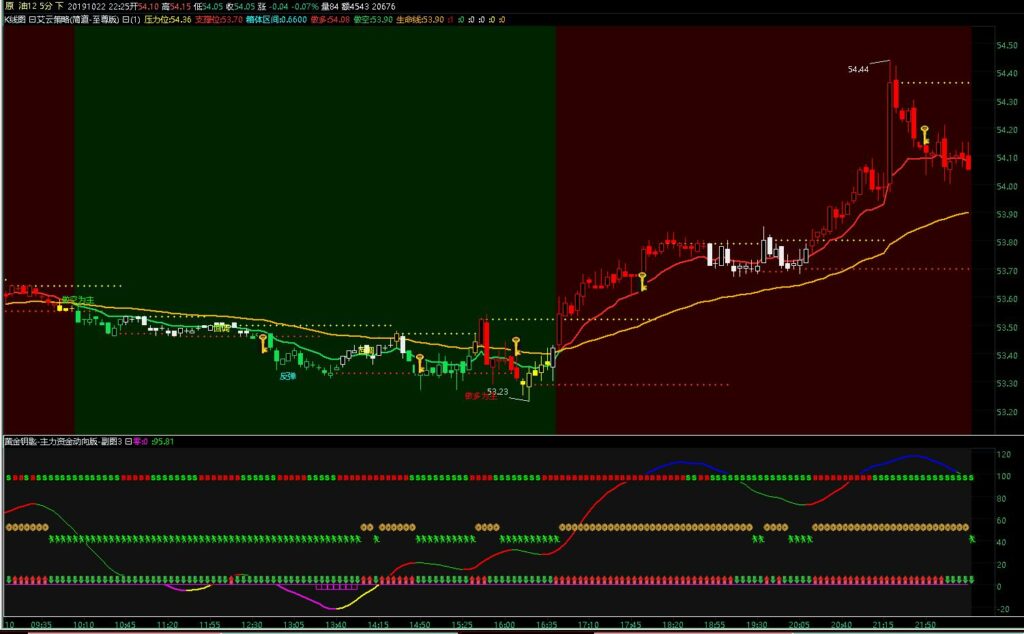Toggle the box after 副图3 in the sub-chart header
This screenshot has height=634, width=1024.
(x=127, y=441)
